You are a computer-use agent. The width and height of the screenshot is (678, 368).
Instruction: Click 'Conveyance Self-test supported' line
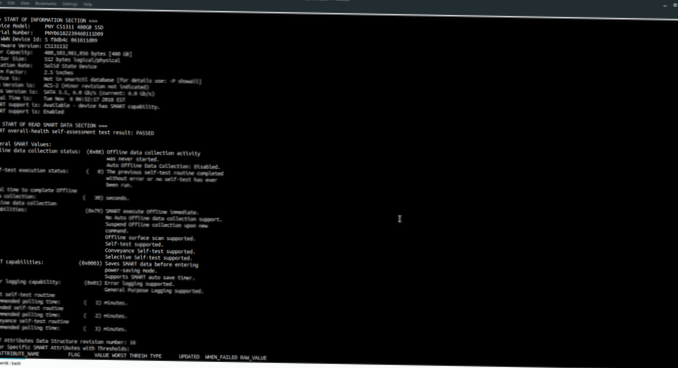point(150,251)
